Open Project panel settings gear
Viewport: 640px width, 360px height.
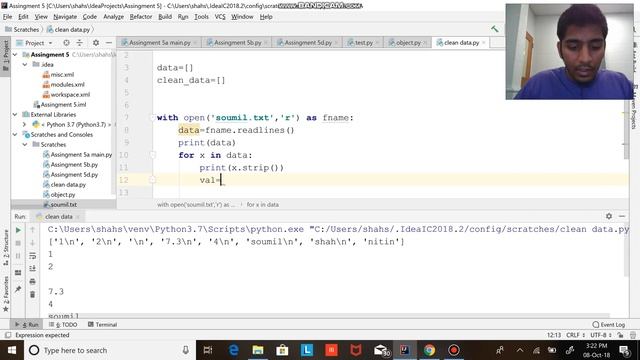(96, 42)
